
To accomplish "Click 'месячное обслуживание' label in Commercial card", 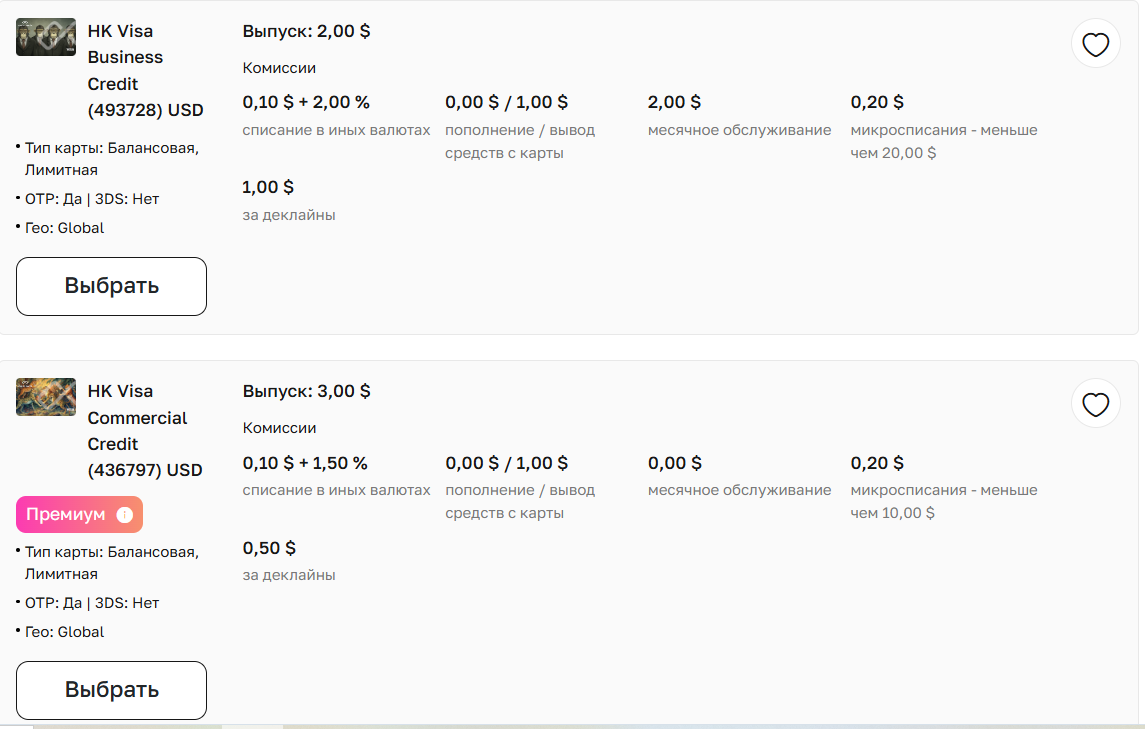I will tap(739, 490).
